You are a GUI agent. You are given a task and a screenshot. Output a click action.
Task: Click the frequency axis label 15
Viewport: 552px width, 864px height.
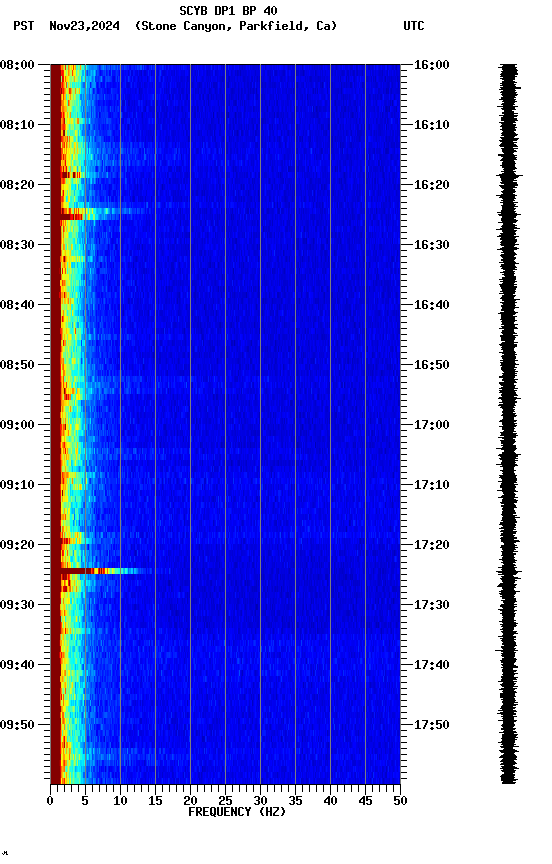(x=155, y=801)
